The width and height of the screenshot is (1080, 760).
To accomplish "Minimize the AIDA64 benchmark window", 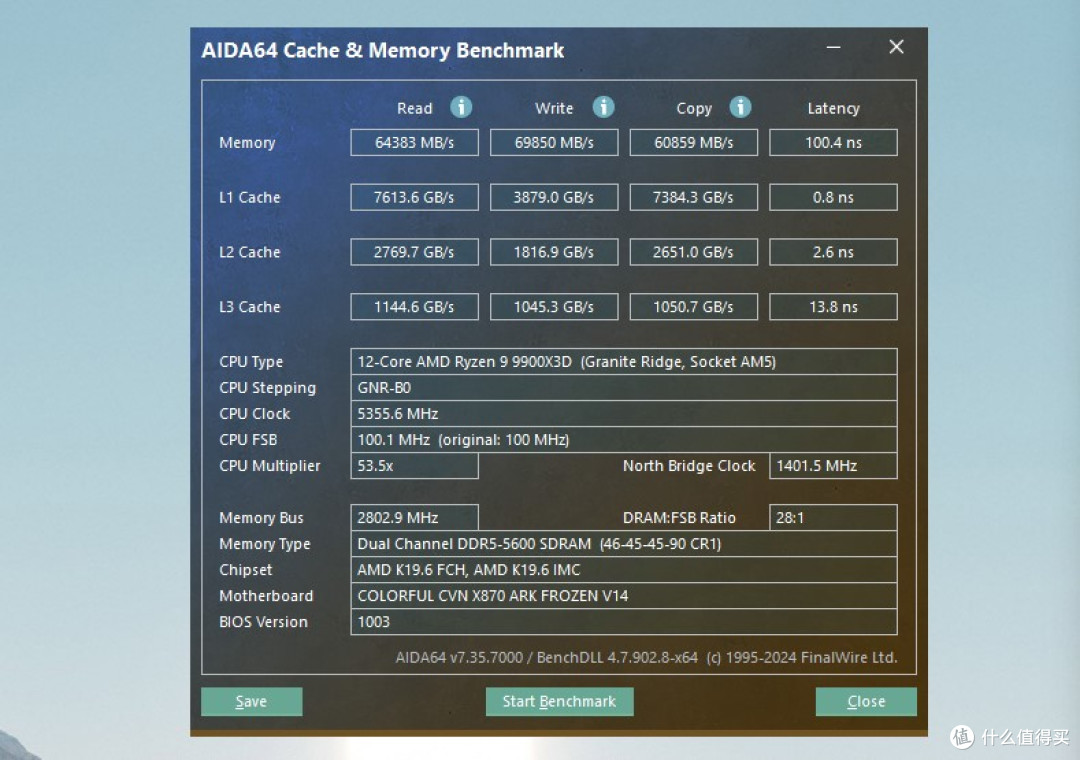I will pos(833,47).
